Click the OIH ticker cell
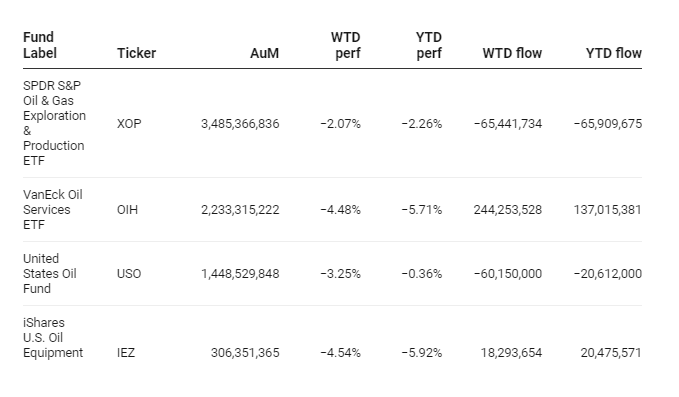The image size is (679, 397). 127,210
